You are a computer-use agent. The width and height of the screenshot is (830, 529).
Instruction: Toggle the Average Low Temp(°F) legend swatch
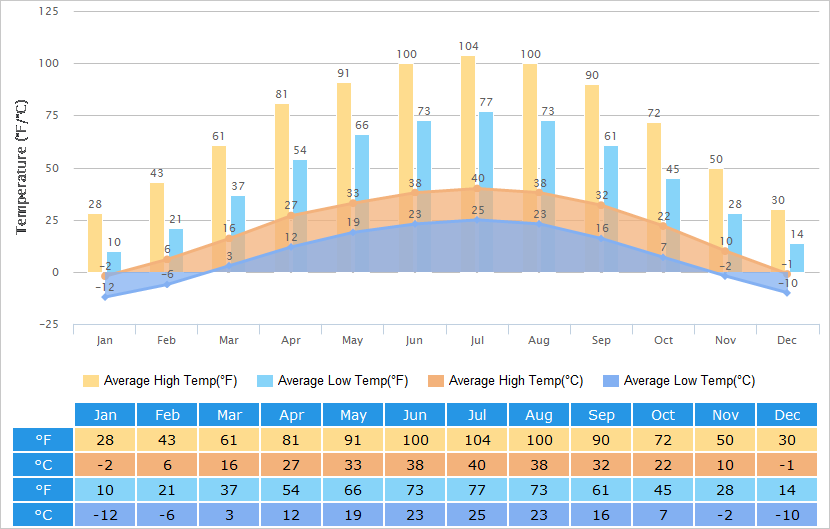tap(265, 381)
